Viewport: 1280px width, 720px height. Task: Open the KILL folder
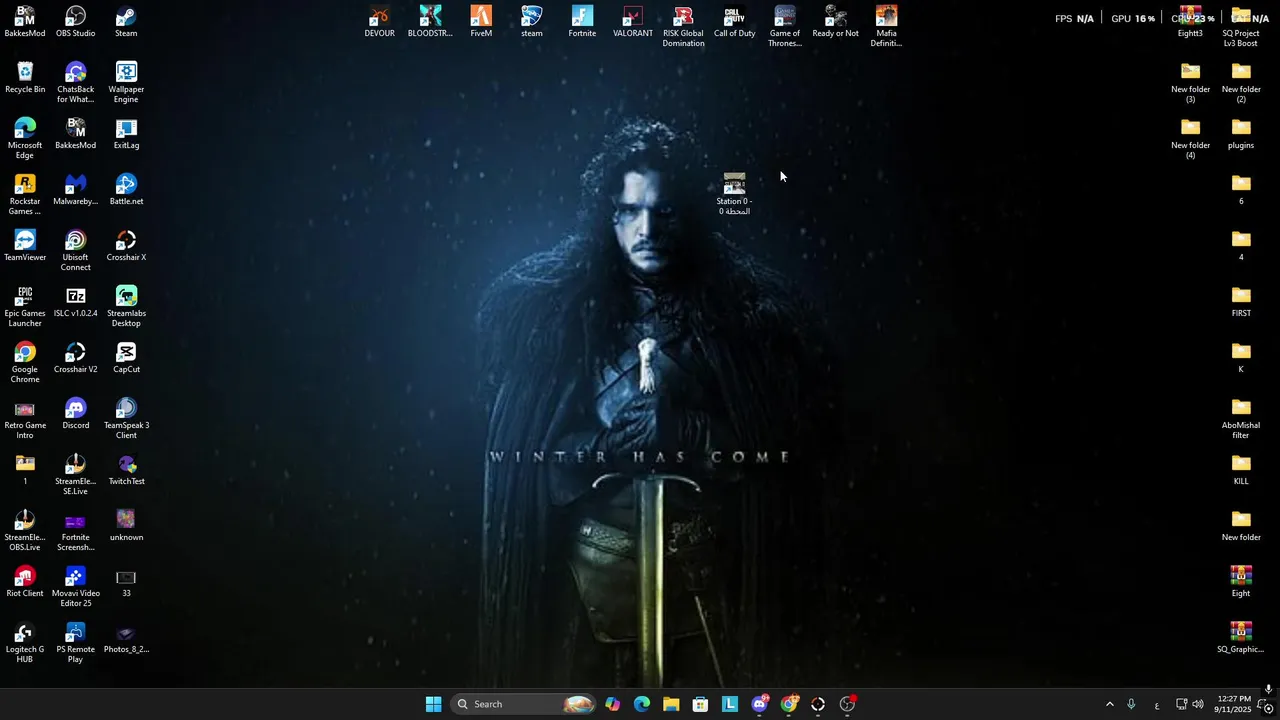[x=1241, y=470]
